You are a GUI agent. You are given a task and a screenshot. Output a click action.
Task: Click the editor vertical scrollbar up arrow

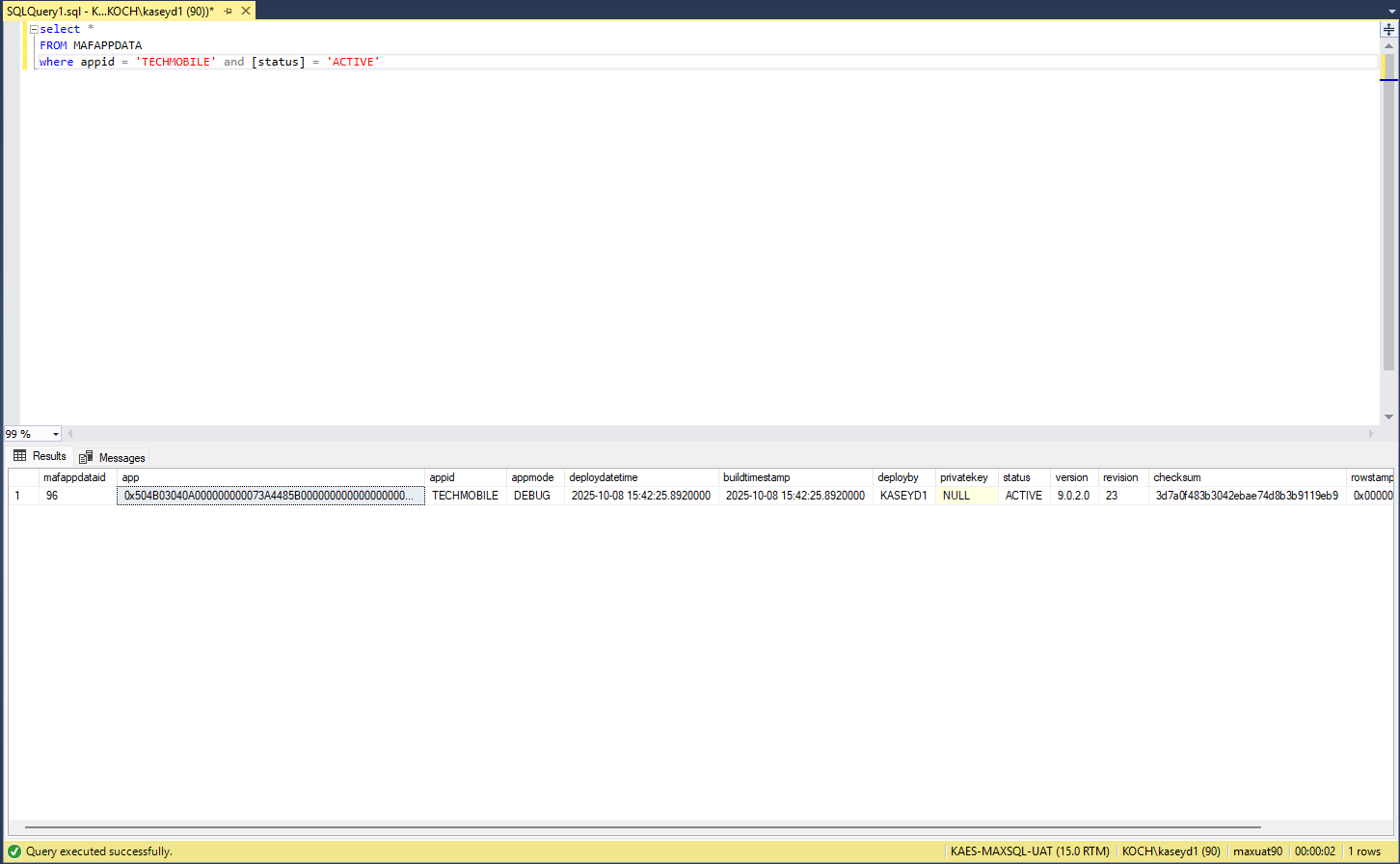coord(1388,45)
